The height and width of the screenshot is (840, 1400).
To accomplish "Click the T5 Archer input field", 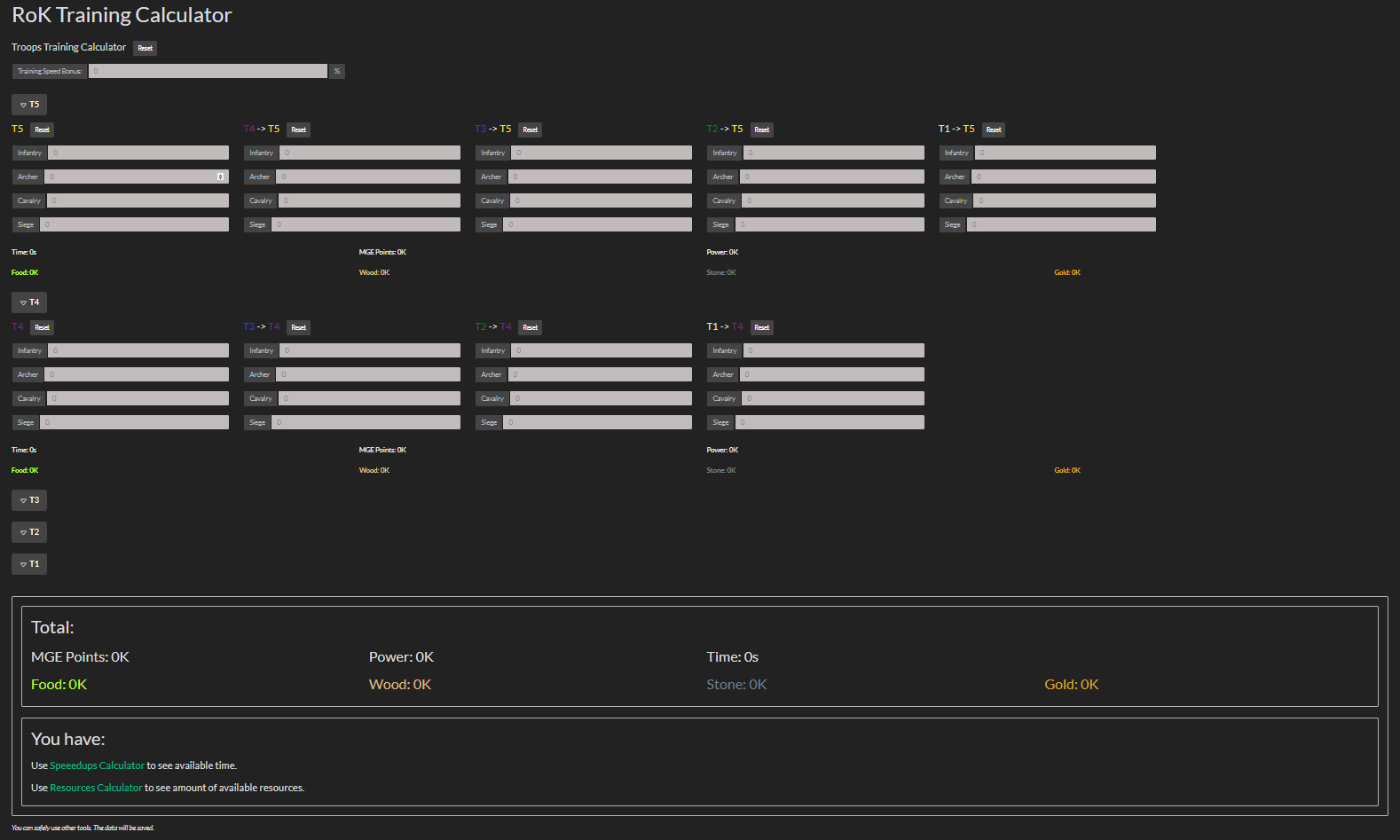I will [137, 177].
